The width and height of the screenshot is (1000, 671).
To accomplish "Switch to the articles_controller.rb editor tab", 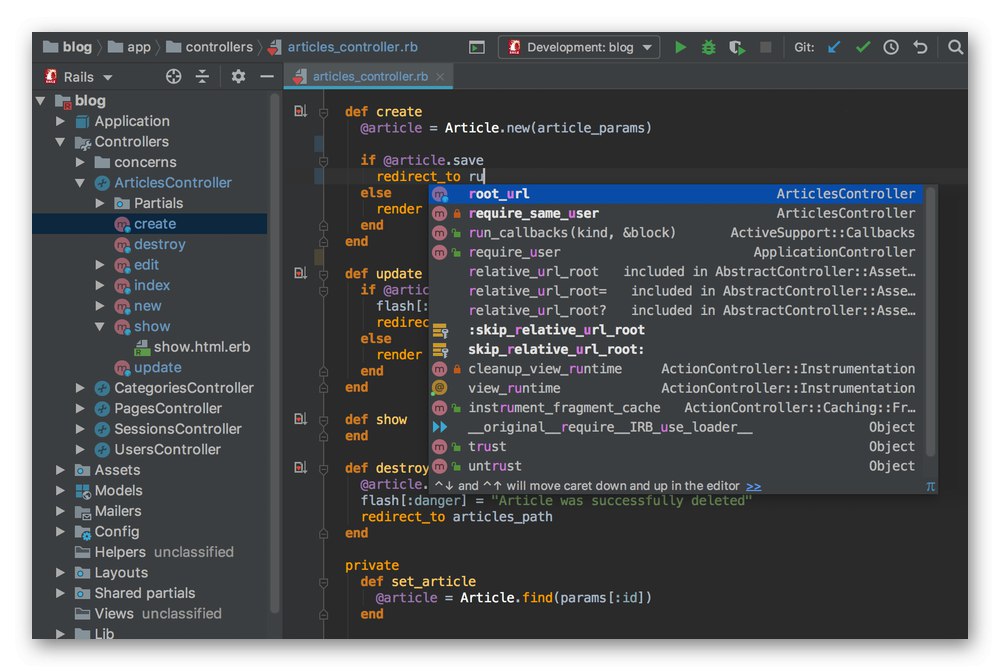I will [x=368, y=76].
